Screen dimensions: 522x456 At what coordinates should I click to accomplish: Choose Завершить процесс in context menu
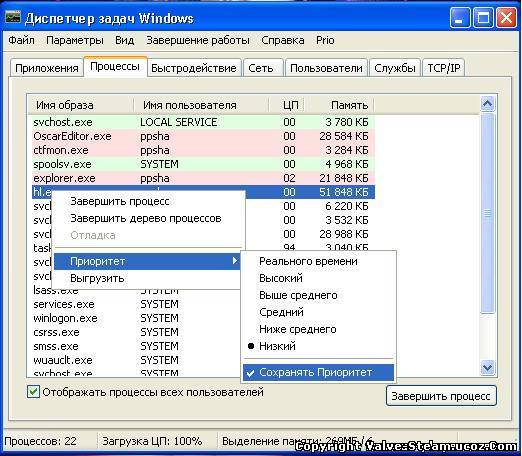[148, 201]
